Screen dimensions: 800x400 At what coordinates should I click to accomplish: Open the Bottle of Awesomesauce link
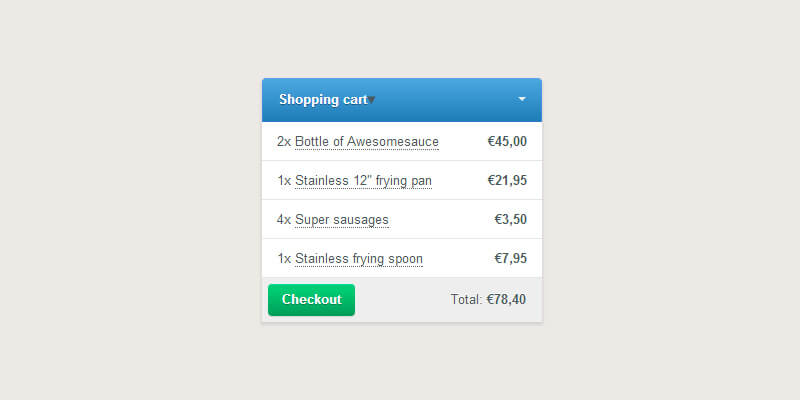pos(367,142)
